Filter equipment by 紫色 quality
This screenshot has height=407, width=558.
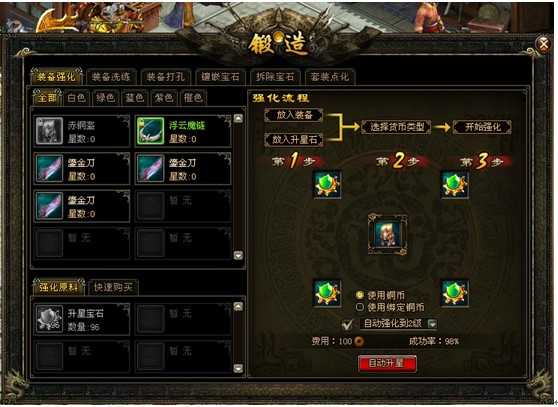pos(164,97)
